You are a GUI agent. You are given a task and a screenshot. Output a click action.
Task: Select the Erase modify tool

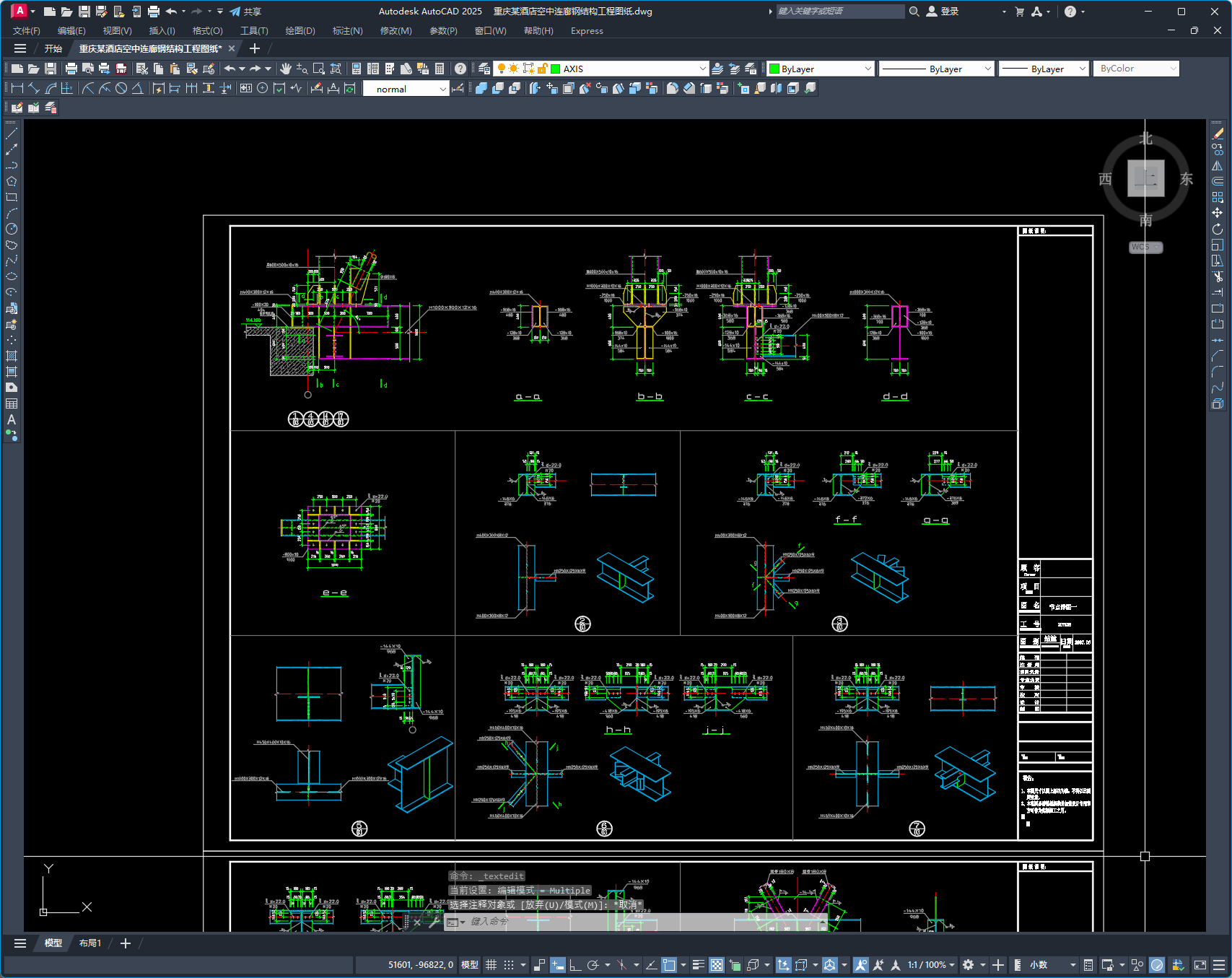1218,134
